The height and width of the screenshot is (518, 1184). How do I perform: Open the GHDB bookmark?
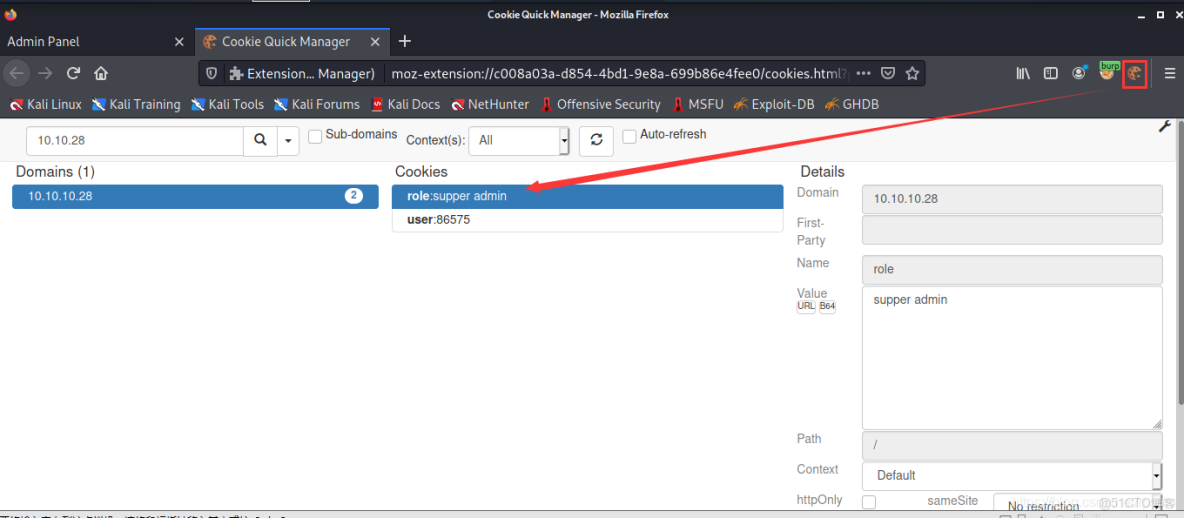pos(852,104)
